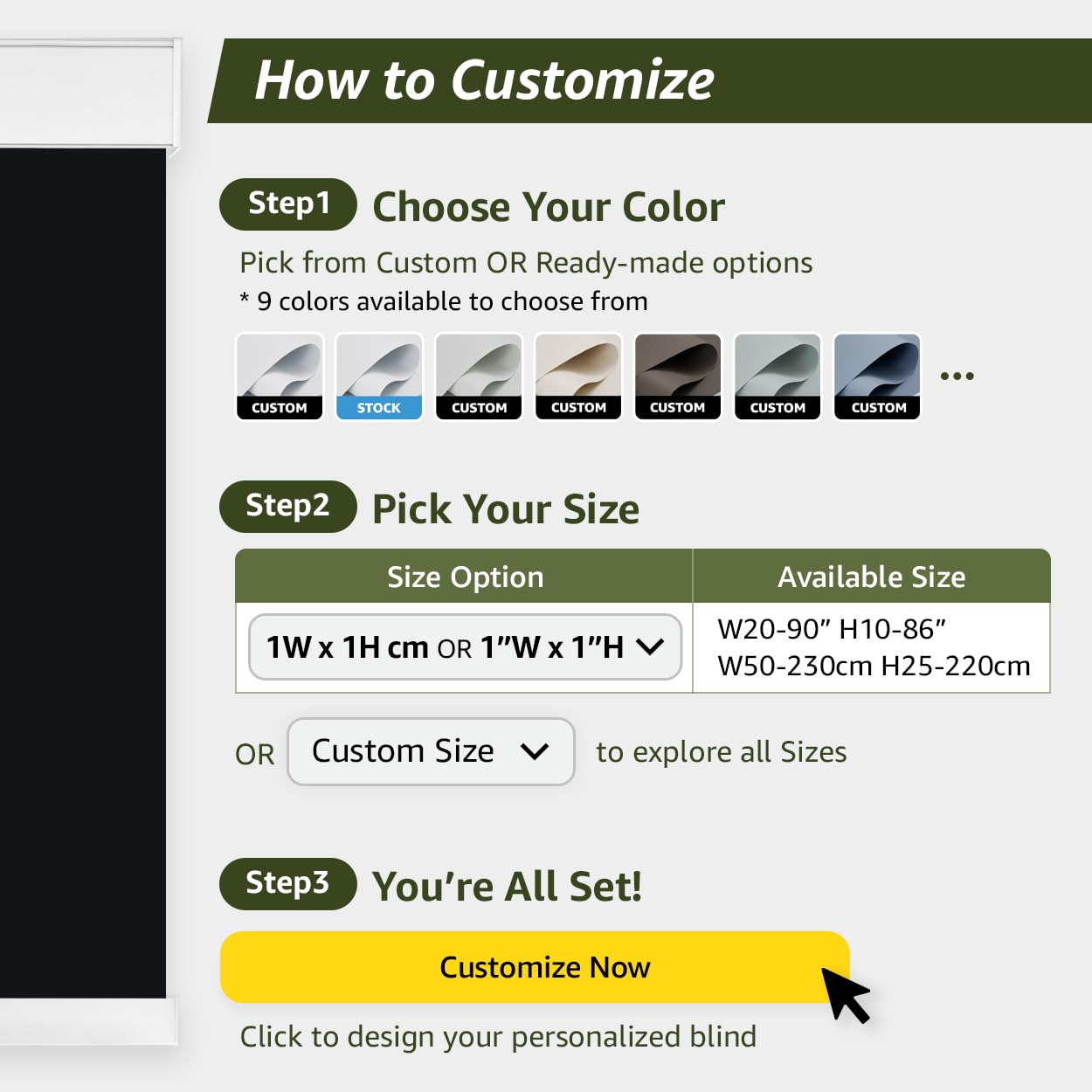This screenshot has height=1092, width=1092.
Task: Open the 1W x 1H cm size dropdown
Action: coord(465,646)
